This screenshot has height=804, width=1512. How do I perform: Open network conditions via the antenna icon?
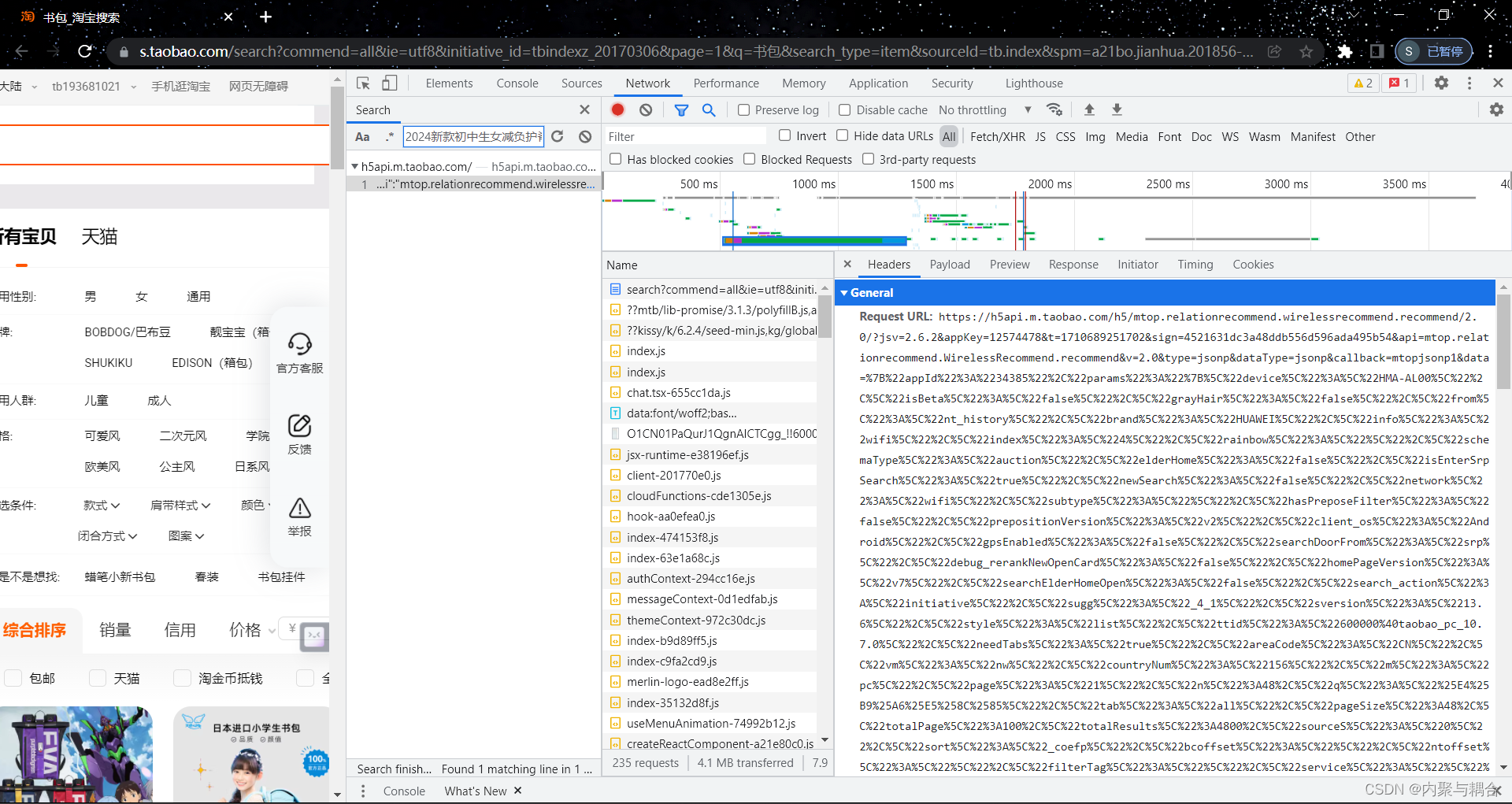(x=1054, y=109)
